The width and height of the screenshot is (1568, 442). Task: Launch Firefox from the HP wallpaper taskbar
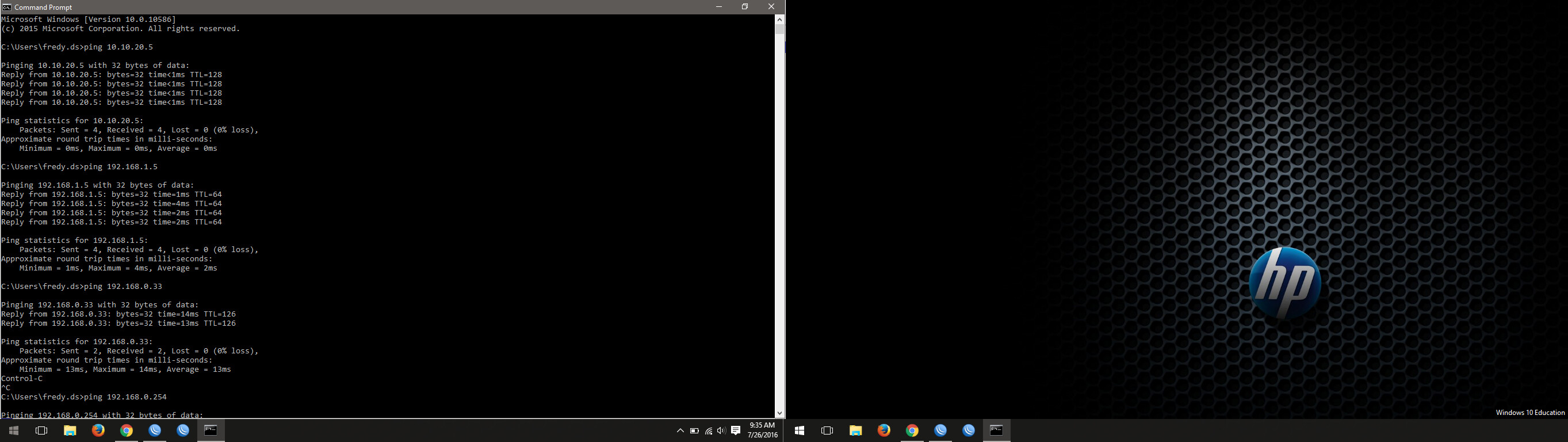(884, 430)
